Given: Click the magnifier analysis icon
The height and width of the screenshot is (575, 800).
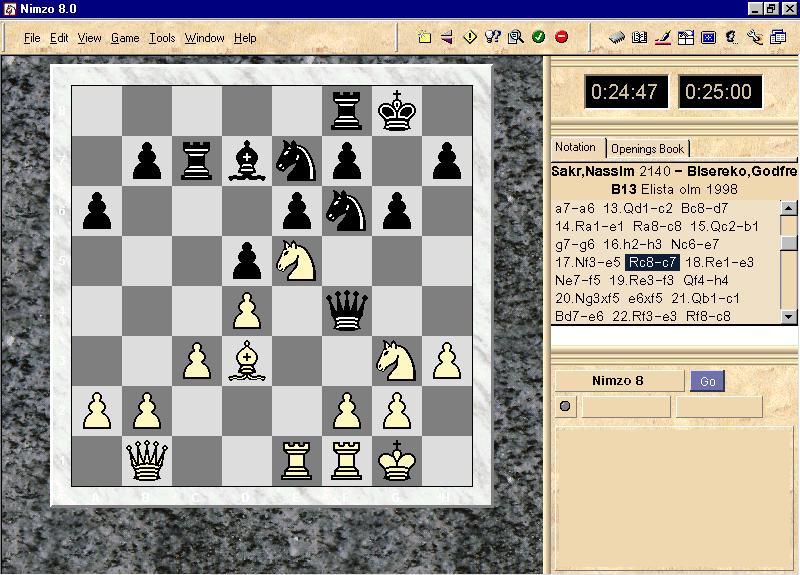Looking at the screenshot, I should (516, 38).
